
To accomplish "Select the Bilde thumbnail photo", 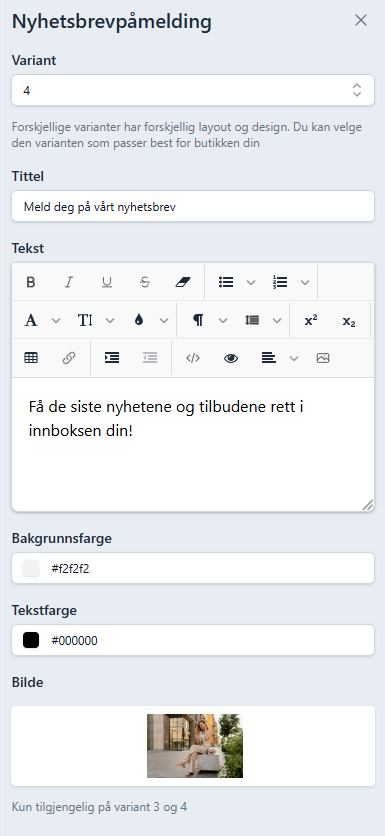I will point(195,746).
